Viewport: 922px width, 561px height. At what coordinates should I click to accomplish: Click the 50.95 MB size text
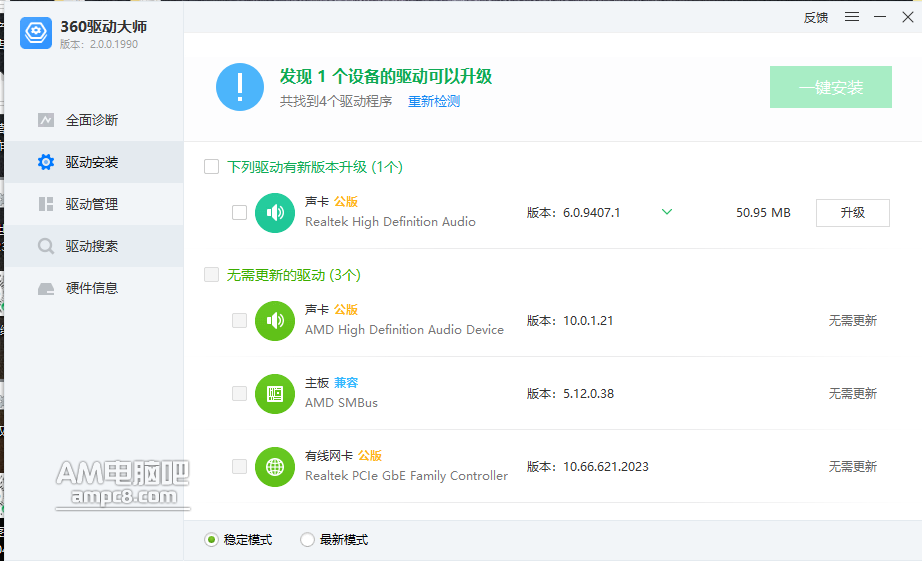763,213
